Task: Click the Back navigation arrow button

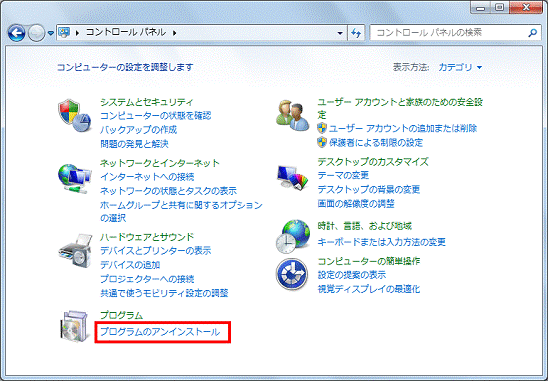Action: pyautogui.click(x=16, y=33)
